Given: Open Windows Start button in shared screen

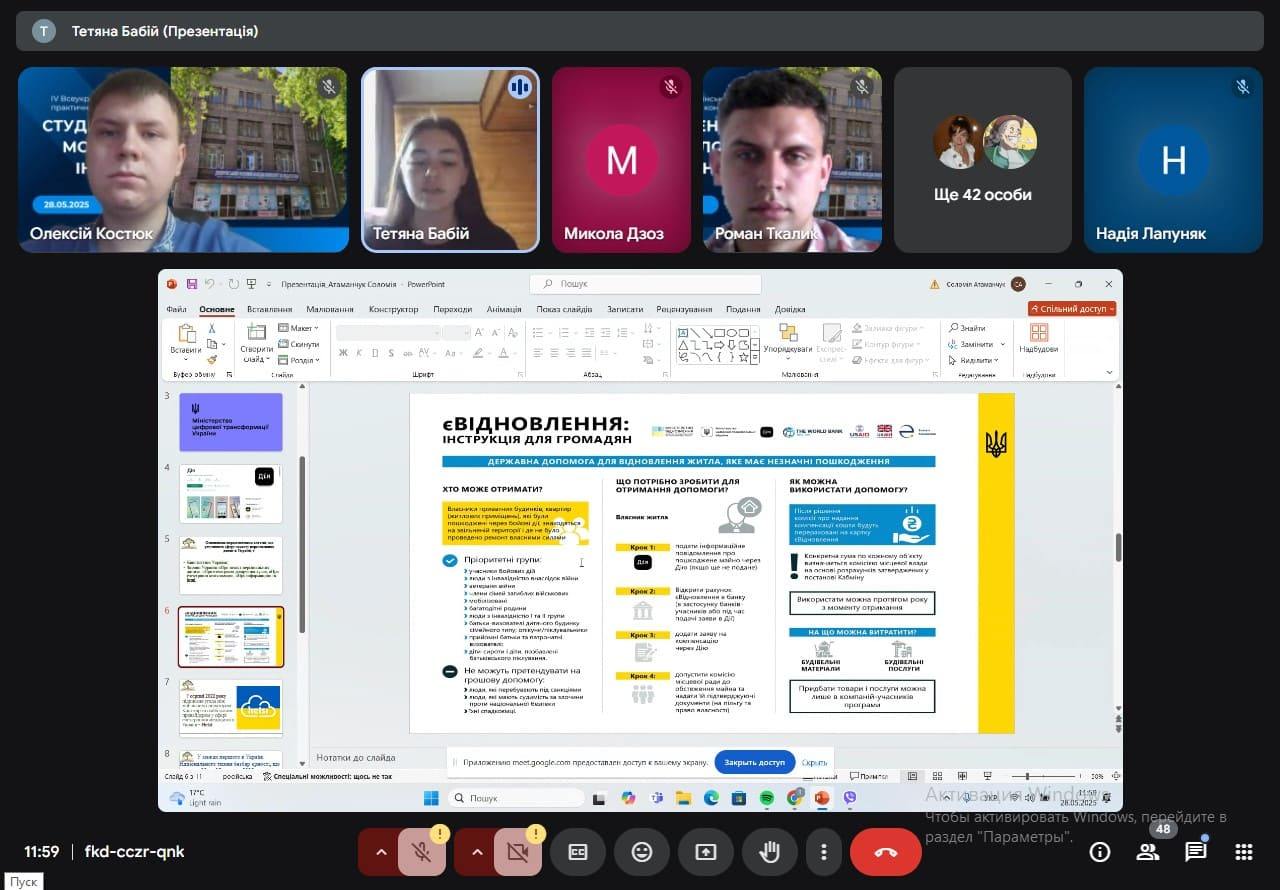Looking at the screenshot, I should [431, 798].
